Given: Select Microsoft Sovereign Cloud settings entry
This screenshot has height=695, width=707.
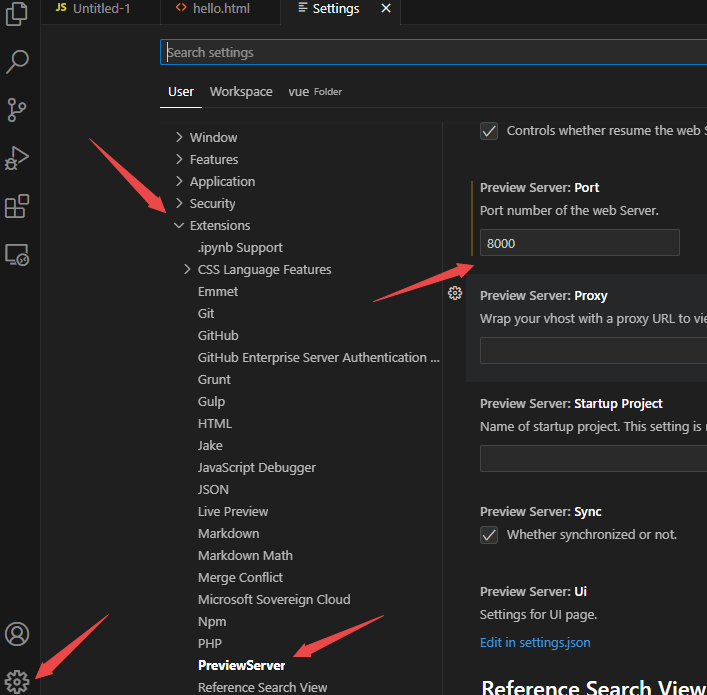Looking at the screenshot, I should (x=274, y=600).
